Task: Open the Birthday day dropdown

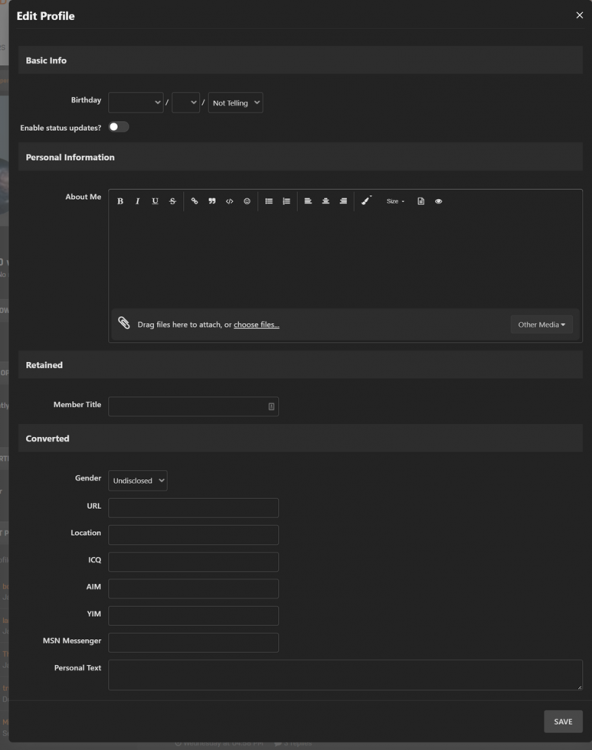Action: click(186, 102)
